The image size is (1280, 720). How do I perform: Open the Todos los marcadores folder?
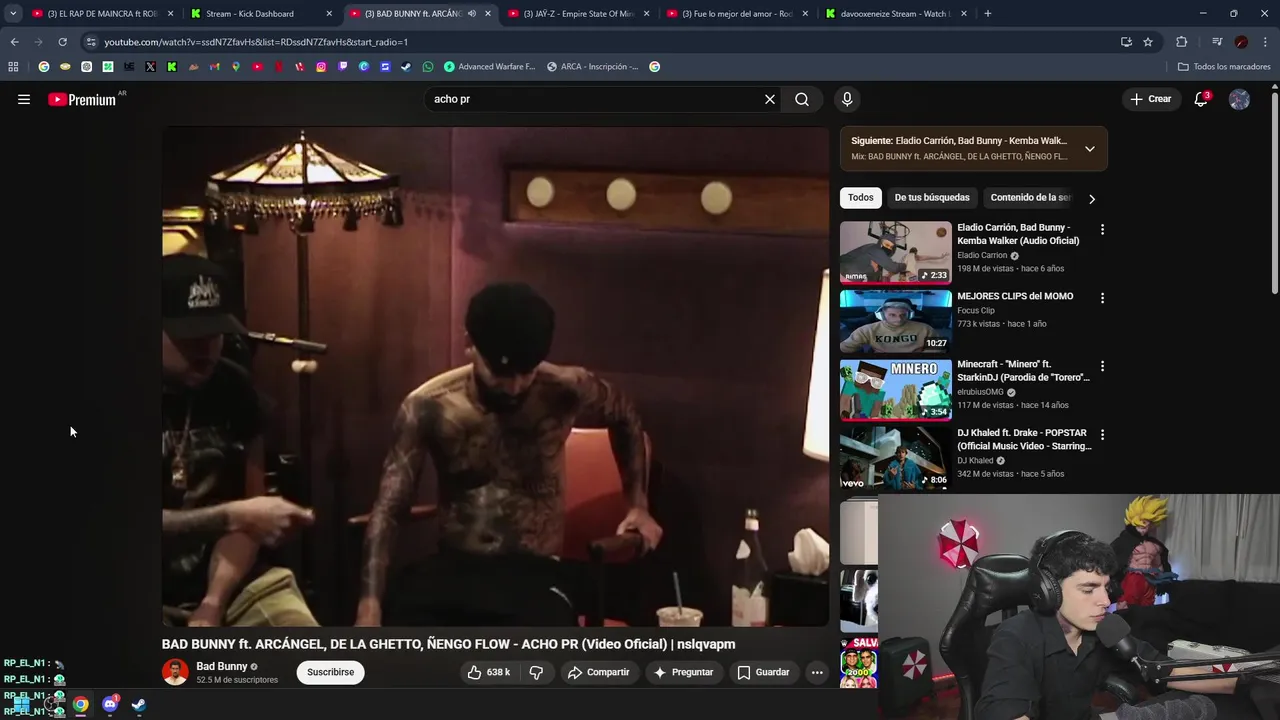1224,67
